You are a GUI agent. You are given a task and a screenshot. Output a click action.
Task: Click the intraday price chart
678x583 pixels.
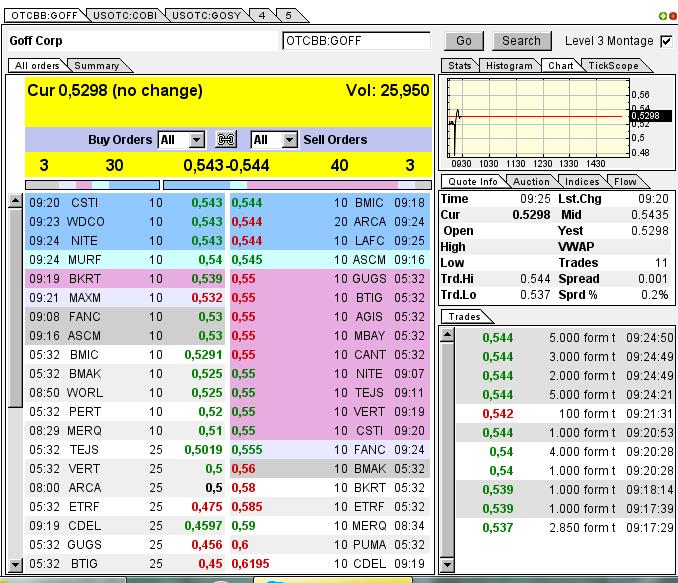click(538, 117)
